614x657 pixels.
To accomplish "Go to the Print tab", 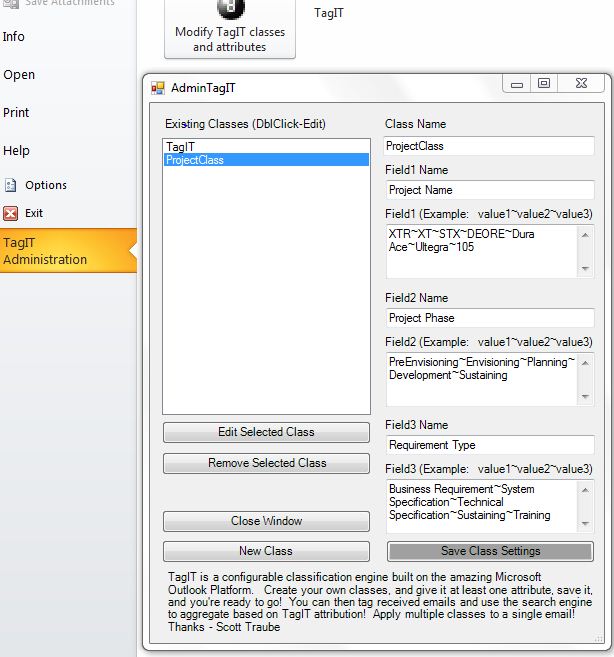I will tap(16, 112).
